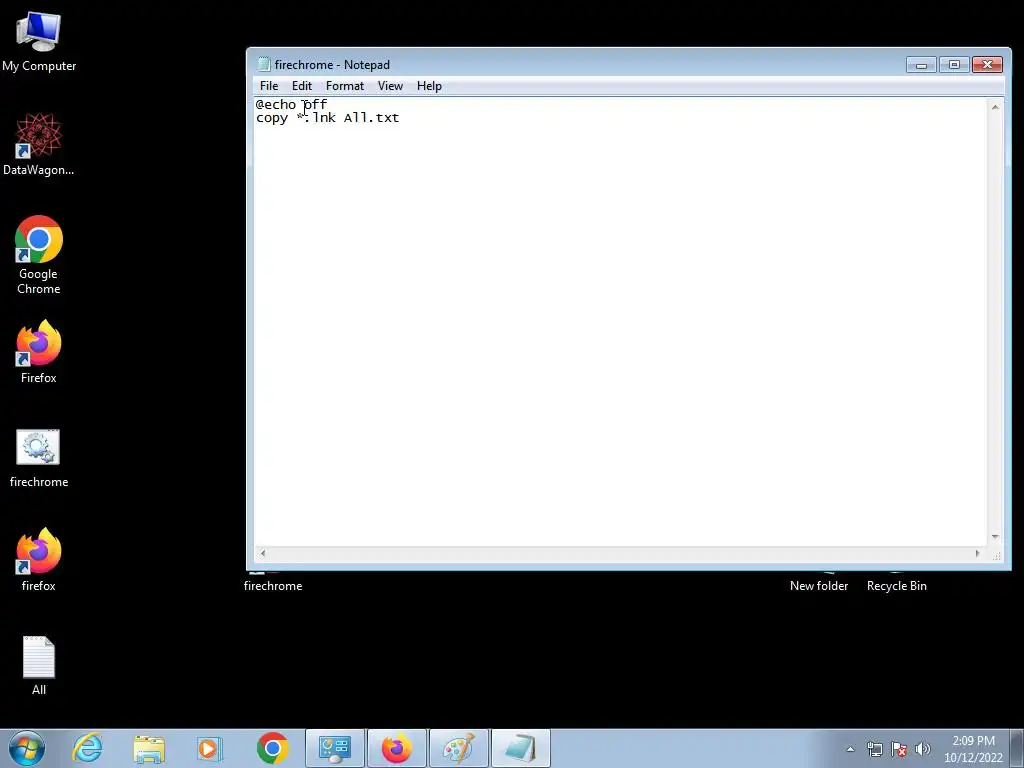Click the vertical scrollbar up arrow
This screenshot has width=1024, height=768.
995,106
